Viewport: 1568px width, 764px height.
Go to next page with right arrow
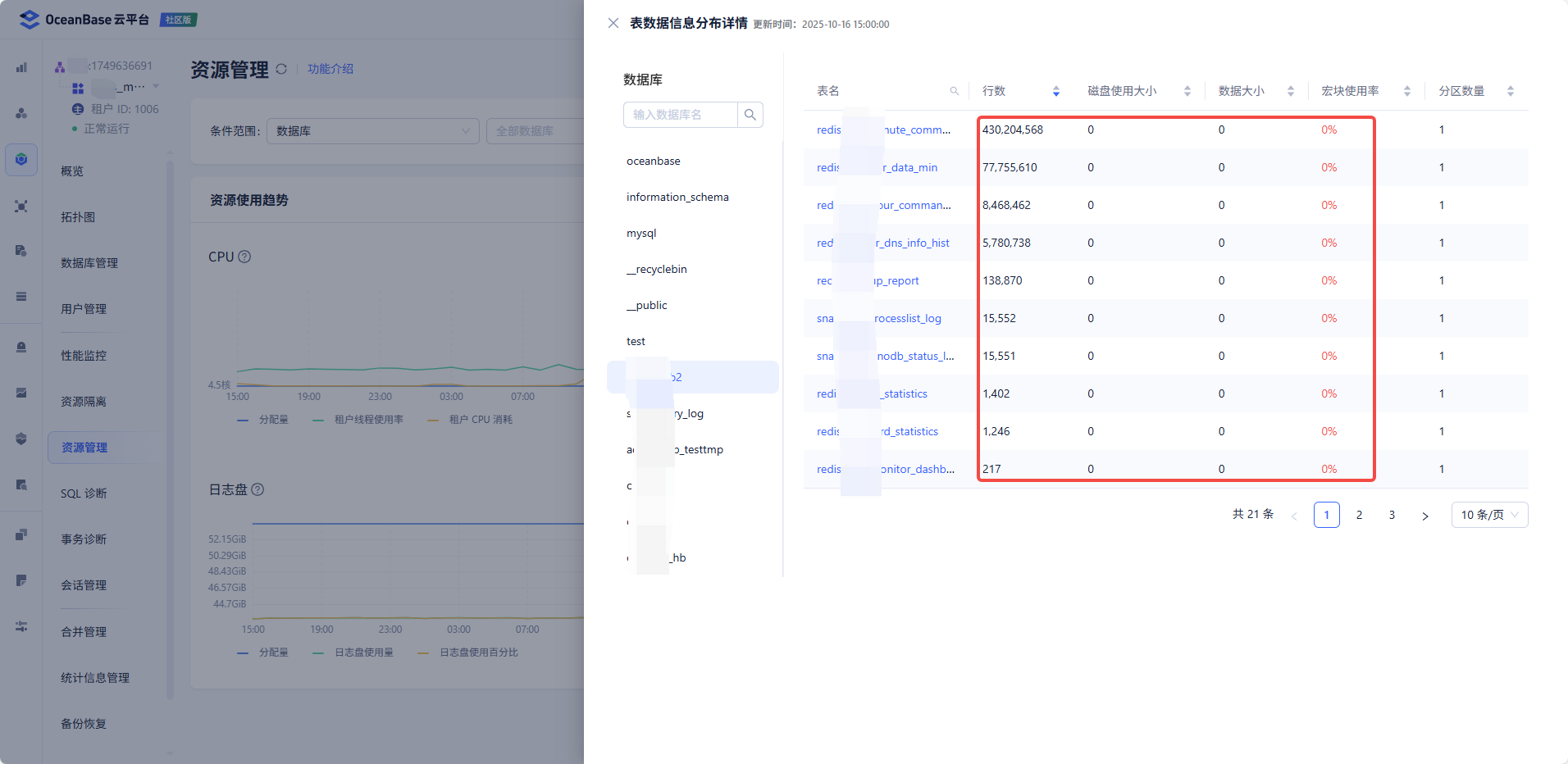[1424, 516]
